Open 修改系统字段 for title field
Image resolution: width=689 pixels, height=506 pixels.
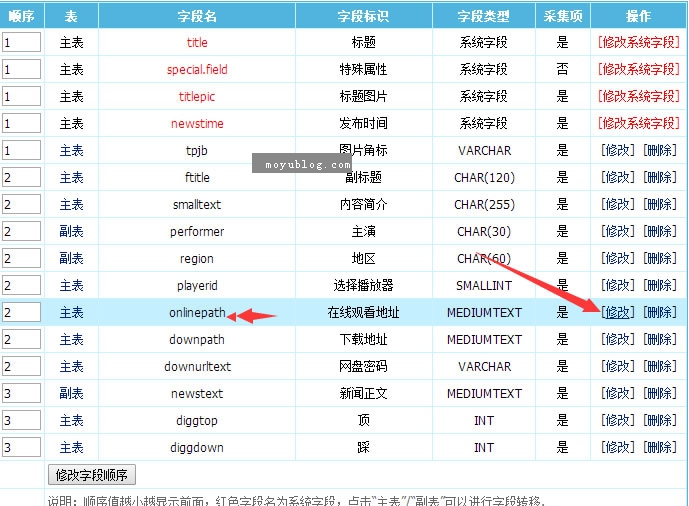point(638,43)
